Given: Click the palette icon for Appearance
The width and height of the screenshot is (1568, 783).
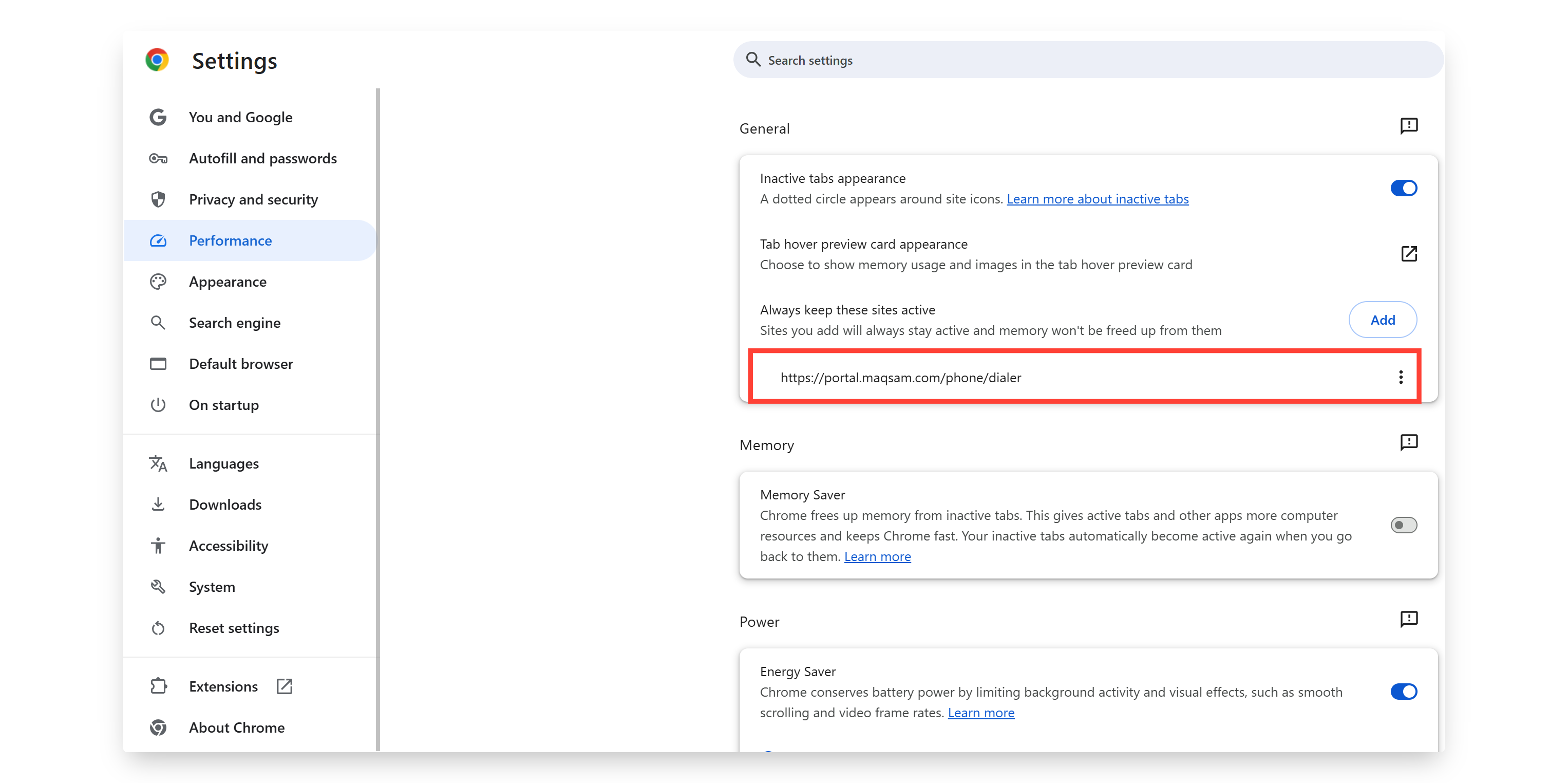Looking at the screenshot, I should pyautogui.click(x=158, y=282).
